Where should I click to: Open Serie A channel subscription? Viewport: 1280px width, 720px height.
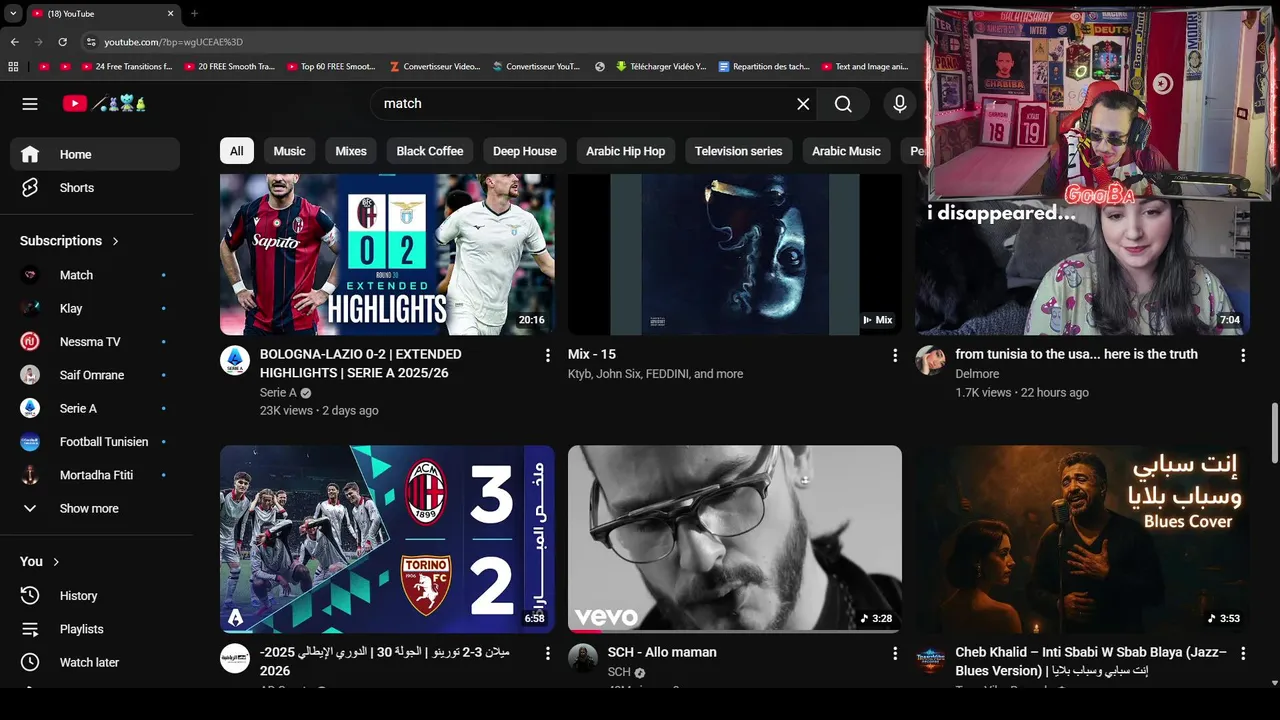(95, 408)
